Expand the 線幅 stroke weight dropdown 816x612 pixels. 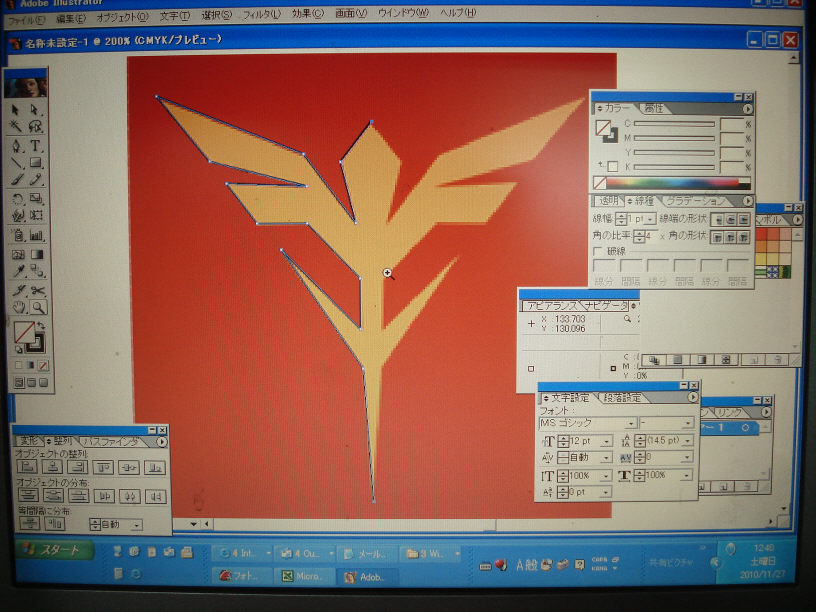click(x=650, y=218)
